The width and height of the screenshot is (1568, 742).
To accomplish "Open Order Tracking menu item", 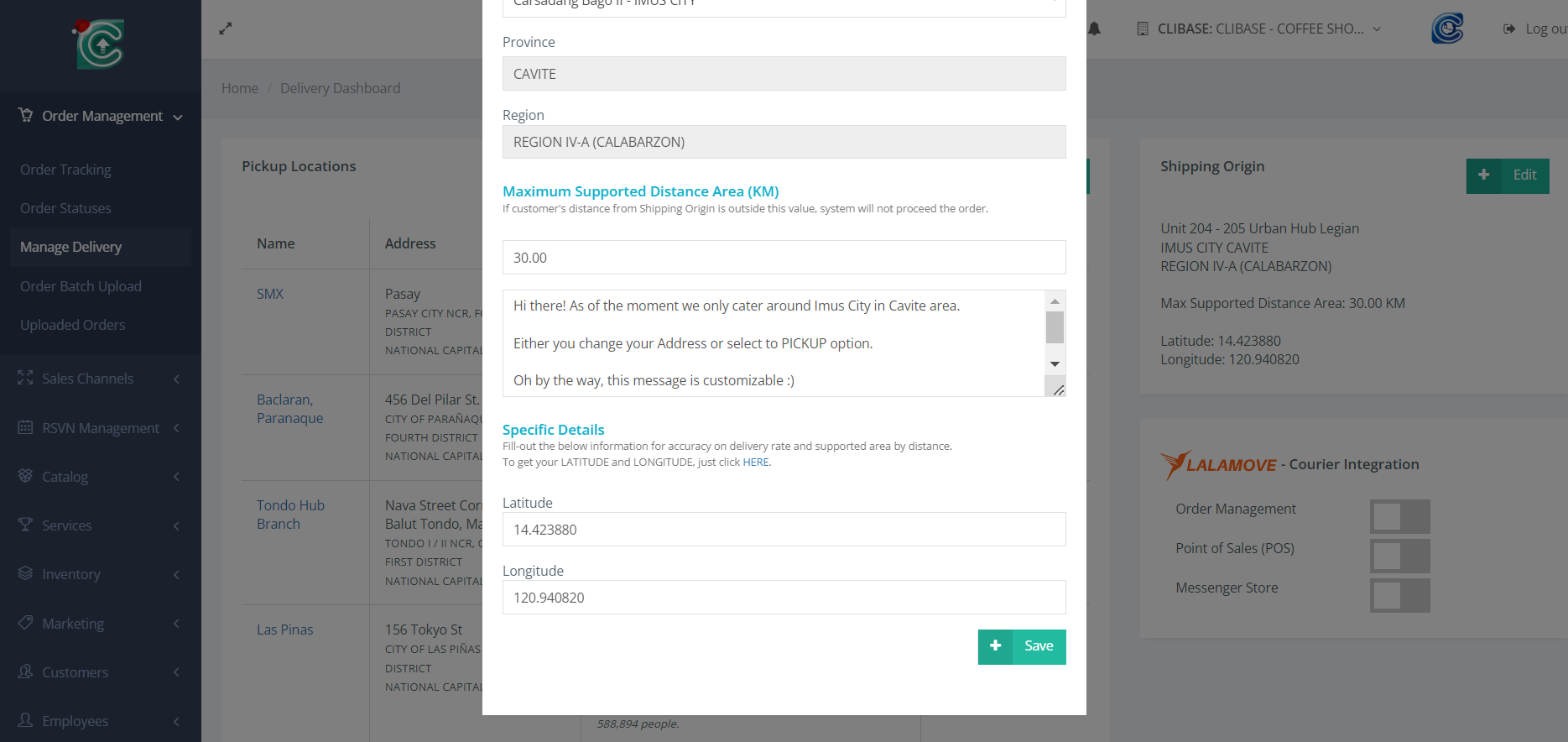I will (65, 170).
